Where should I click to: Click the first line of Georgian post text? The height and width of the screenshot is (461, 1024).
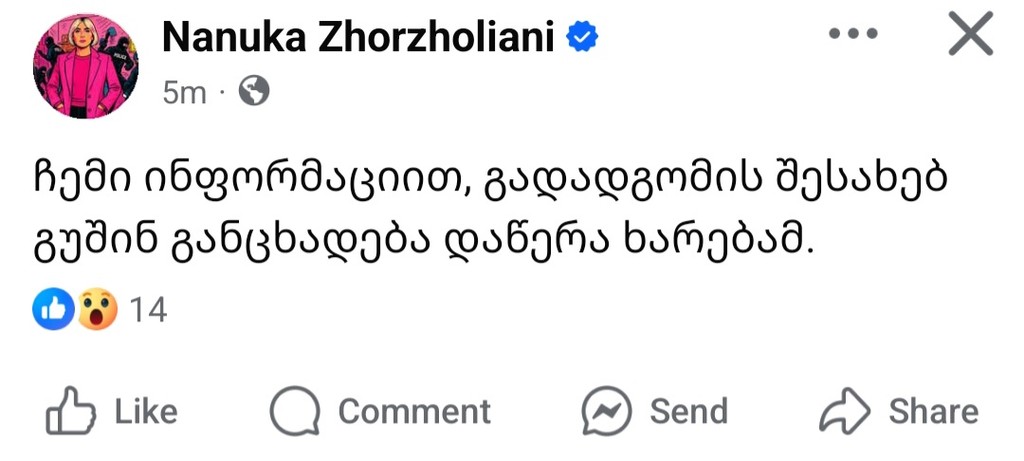pyautogui.click(x=487, y=183)
